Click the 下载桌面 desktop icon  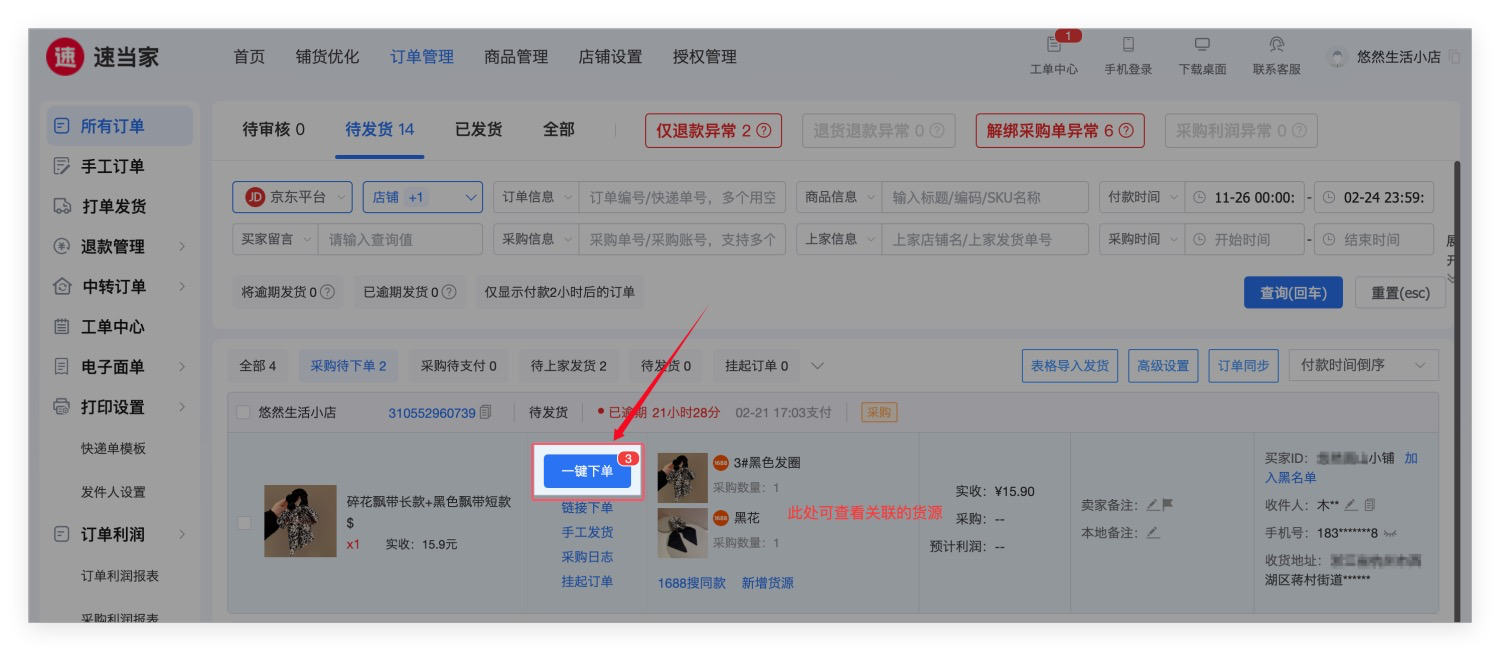(x=1202, y=46)
